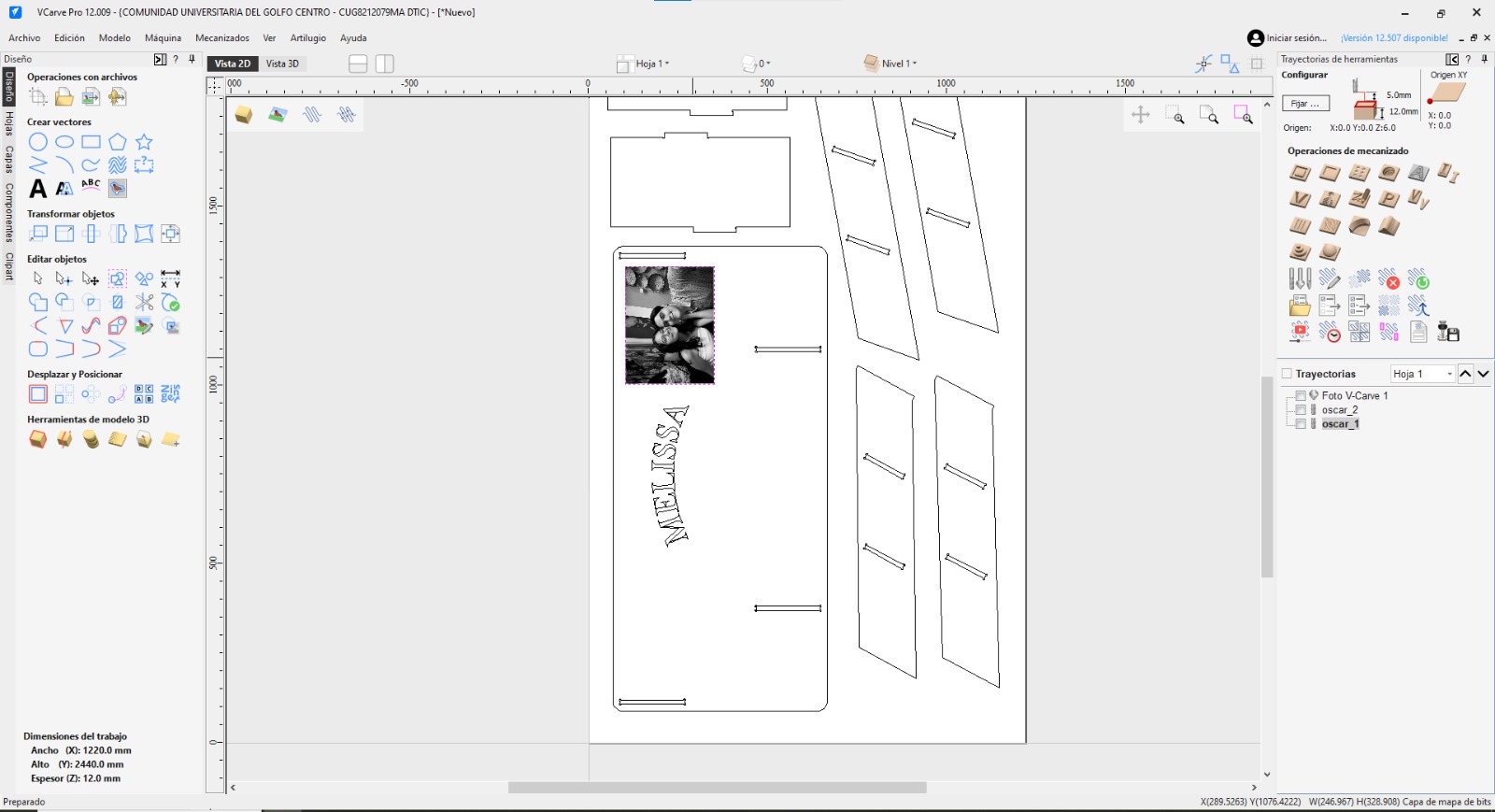Click the Weld vectors tool
Image resolution: width=1495 pixels, height=812 pixels.
coord(37,302)
